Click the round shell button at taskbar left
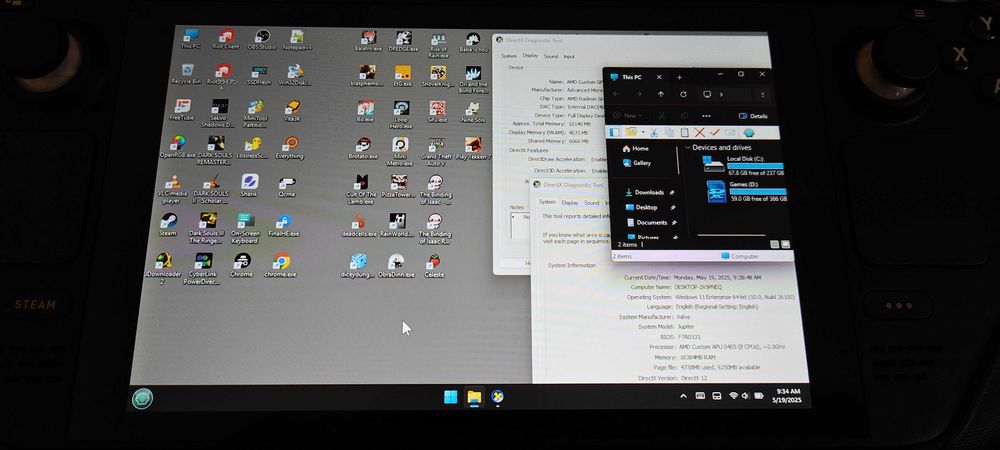This screenshot has width=1000, height=450. [x=142, y=398]
